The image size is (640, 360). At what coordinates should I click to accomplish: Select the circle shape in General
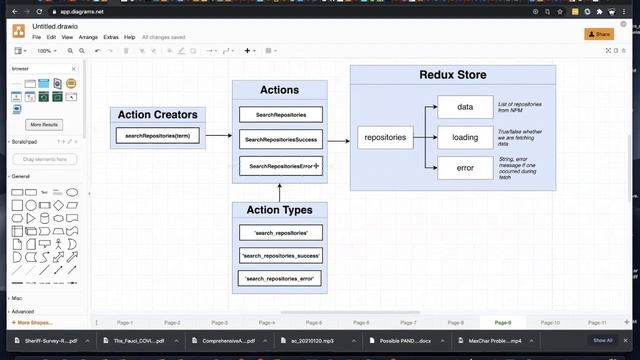pos(31,205)
